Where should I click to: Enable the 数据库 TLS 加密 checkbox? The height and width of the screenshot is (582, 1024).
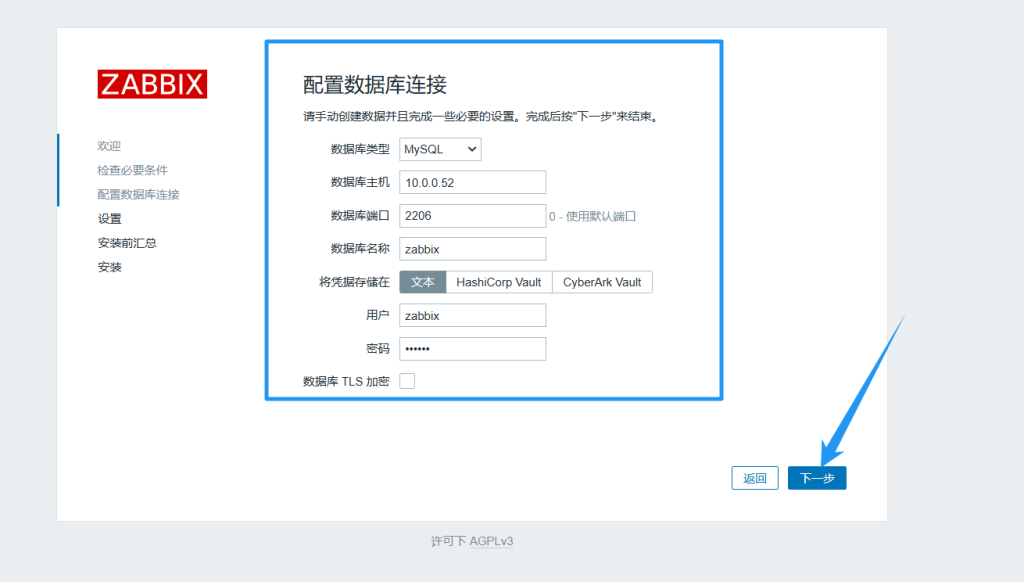[407, 381]
